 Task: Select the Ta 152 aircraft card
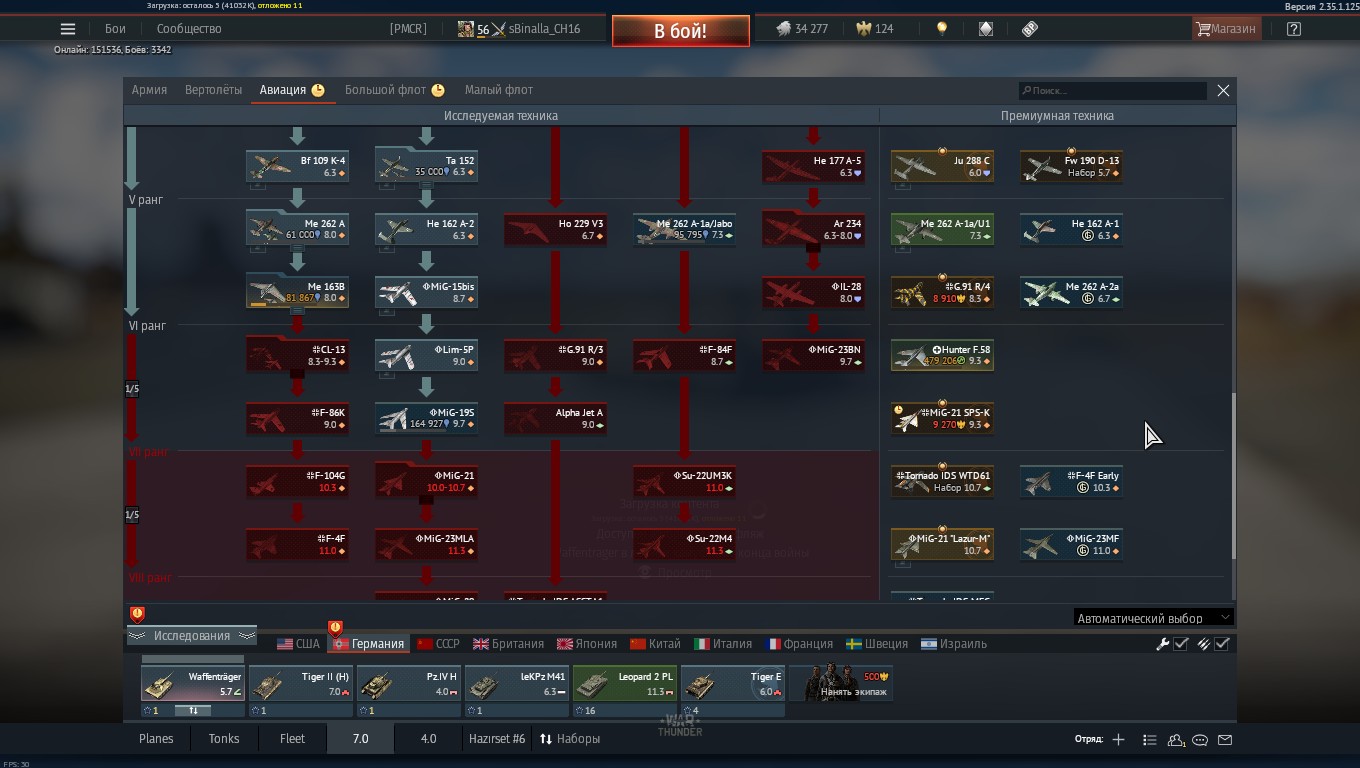[426, 166]
